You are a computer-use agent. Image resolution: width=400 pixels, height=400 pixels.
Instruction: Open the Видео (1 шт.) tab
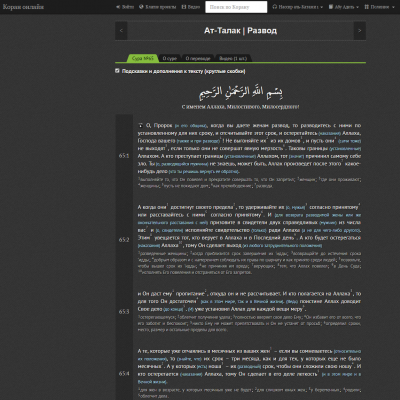tap(233, 58)
